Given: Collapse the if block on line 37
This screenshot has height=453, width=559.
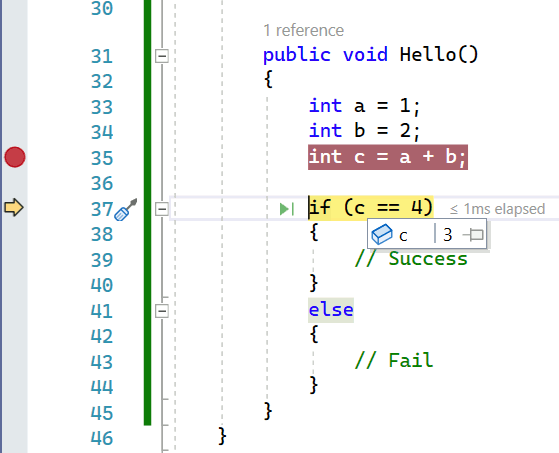Looking at the screenshot, I should click(162, 209).
